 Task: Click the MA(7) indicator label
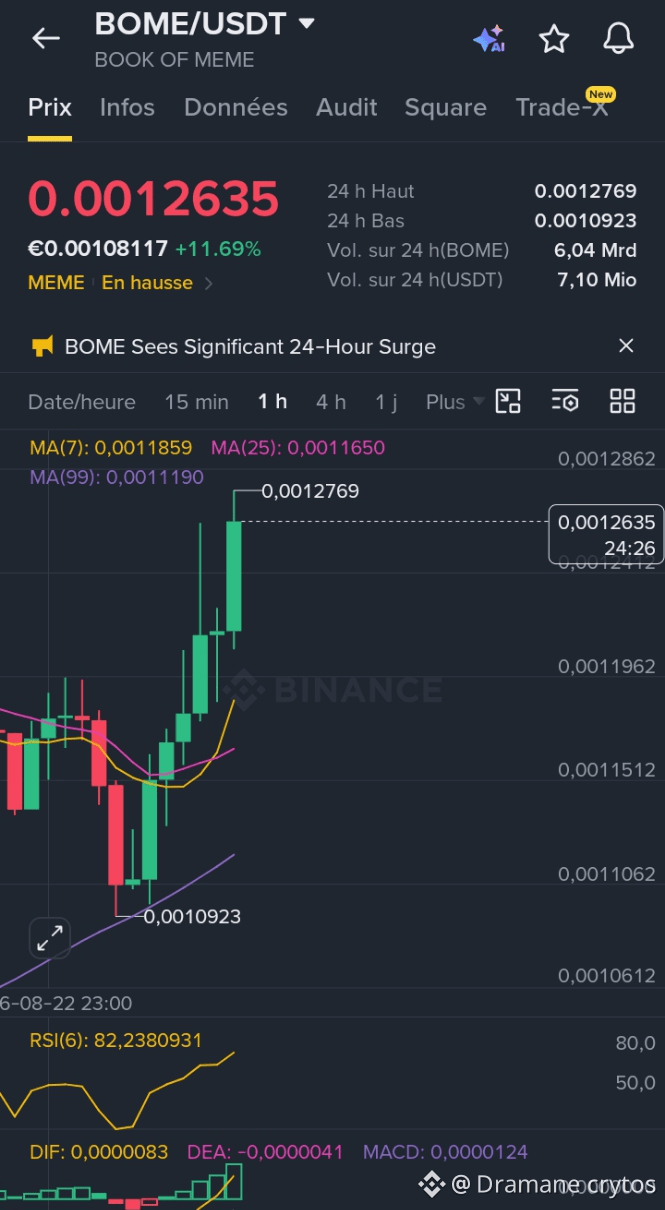click(111, 448)
